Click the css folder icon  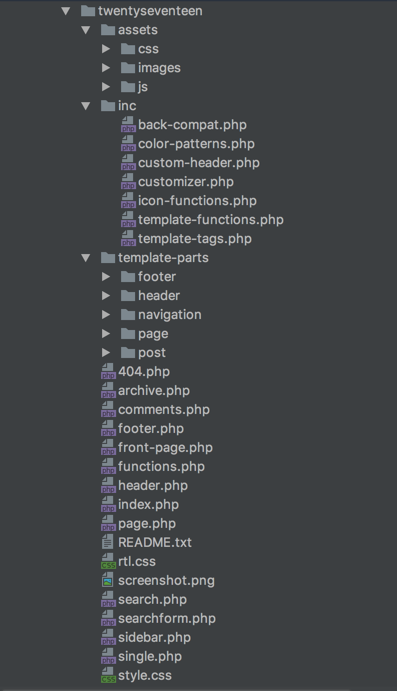pos(128,49)
